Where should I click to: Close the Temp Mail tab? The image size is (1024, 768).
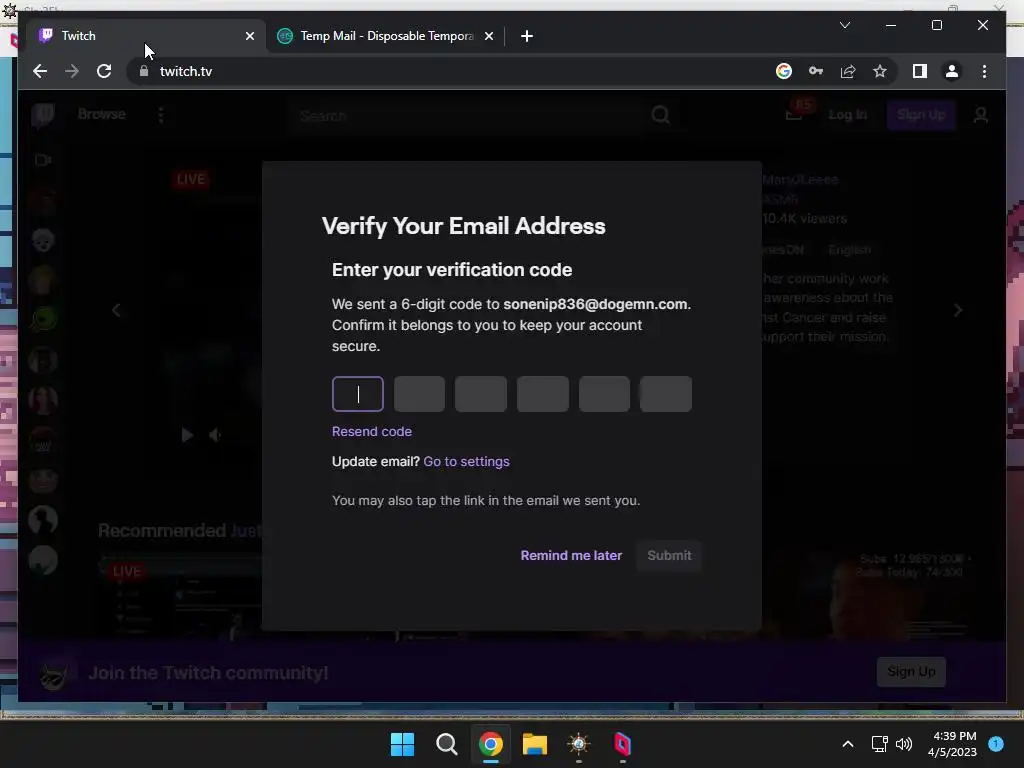click(488, 36)
